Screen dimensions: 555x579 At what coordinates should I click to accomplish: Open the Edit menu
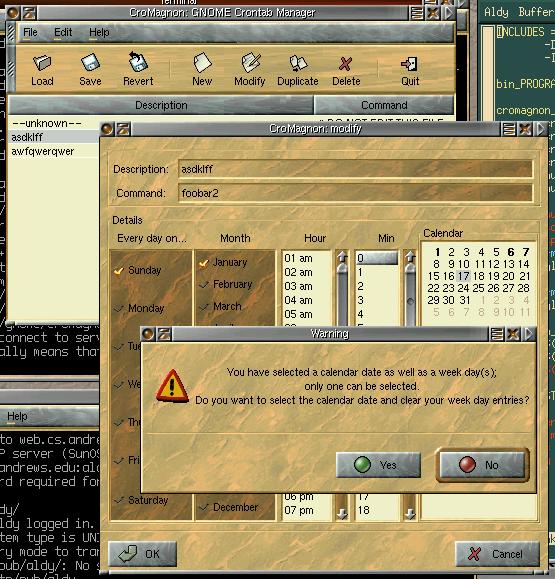(63, 32)
